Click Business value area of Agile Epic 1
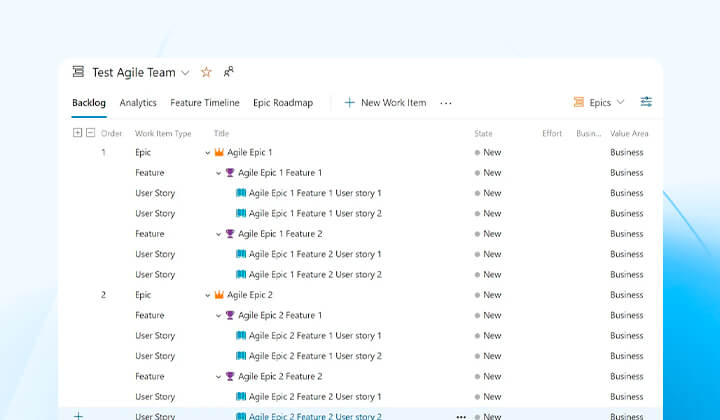Screen dimensions: 720x420 [627, 152]
